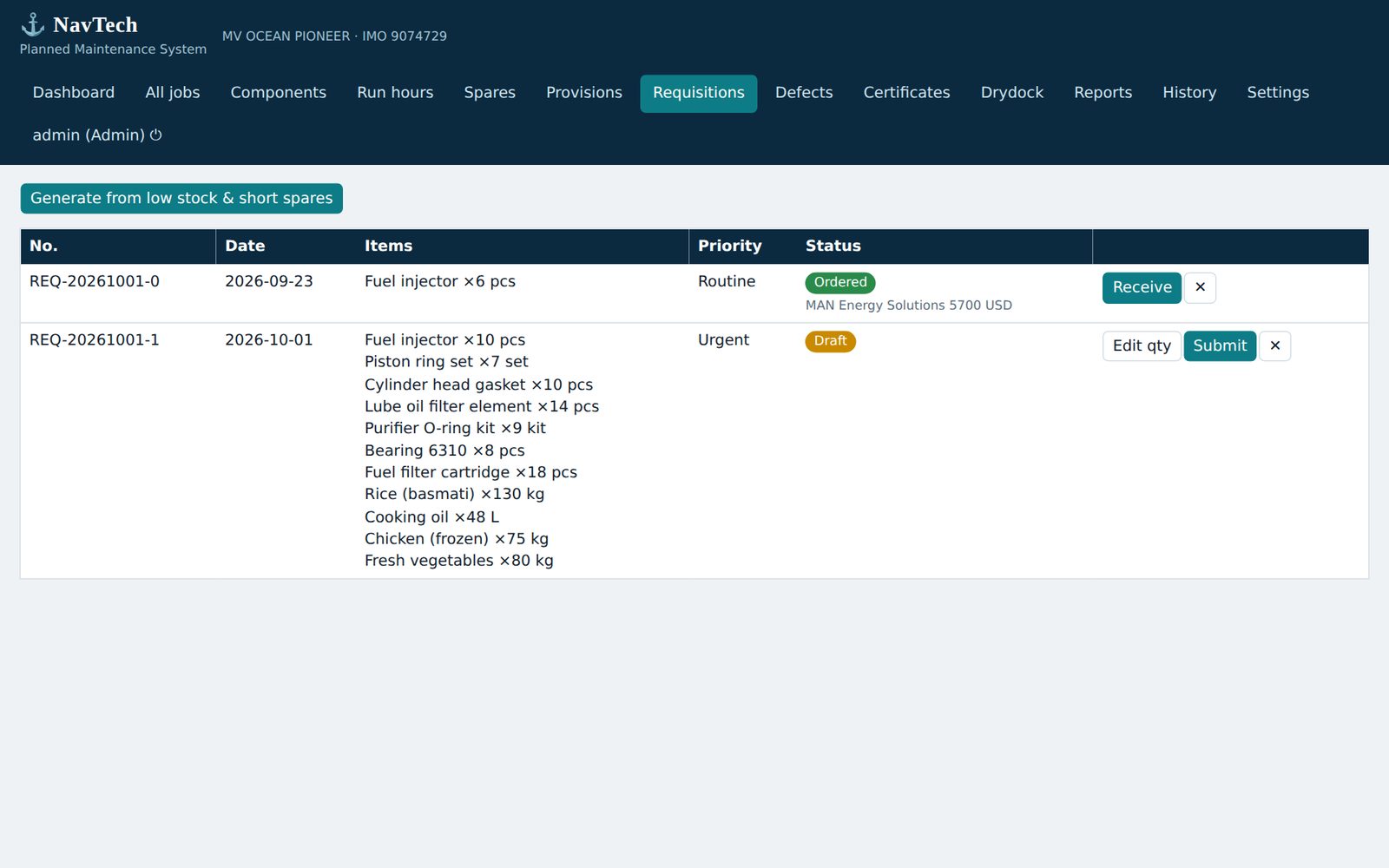
Task: Click the Fuel injector ×6 pcs item
Action: [x=440, y=281]
